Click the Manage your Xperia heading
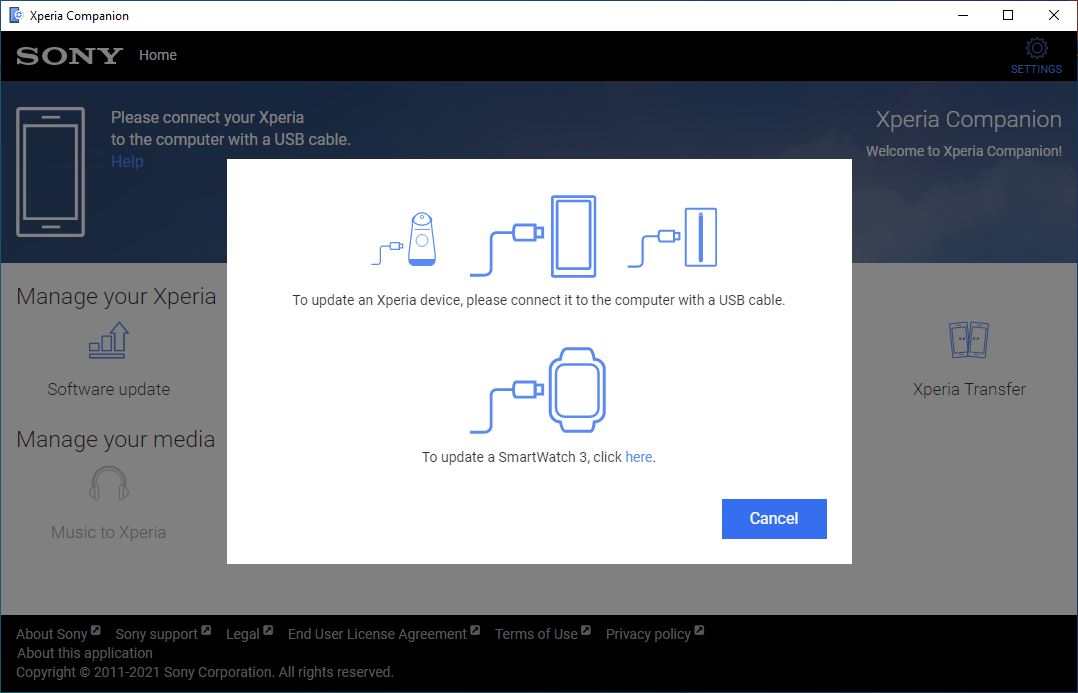 coord(116,296)
